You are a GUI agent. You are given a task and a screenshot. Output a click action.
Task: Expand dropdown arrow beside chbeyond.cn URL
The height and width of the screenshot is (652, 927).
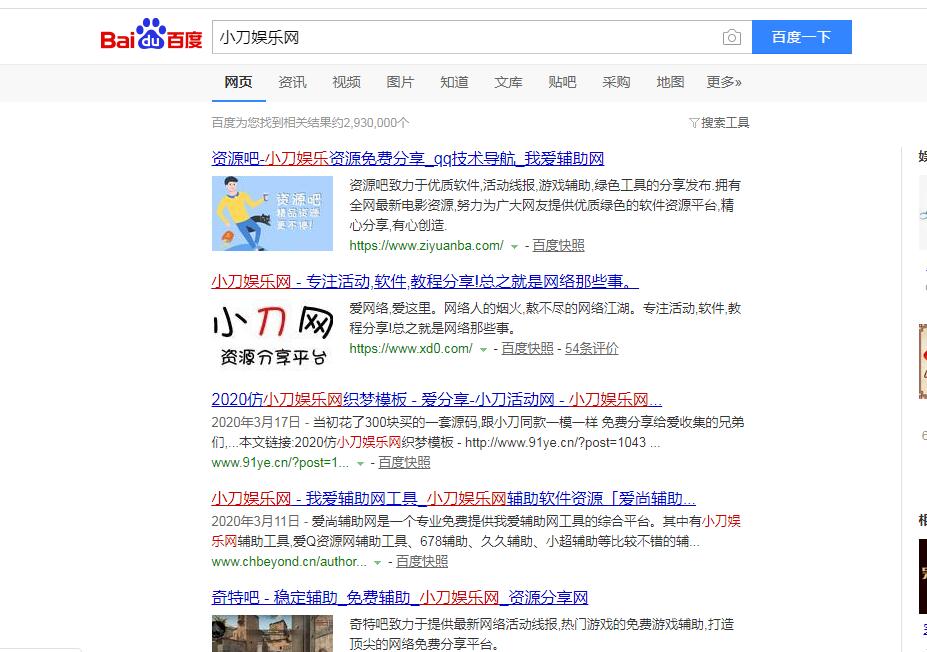[377, 563]
